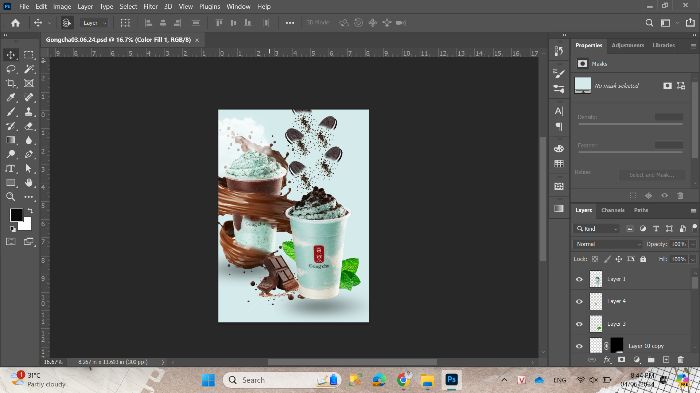
Task: Open the File menu
Action: [x=24, y=7]
